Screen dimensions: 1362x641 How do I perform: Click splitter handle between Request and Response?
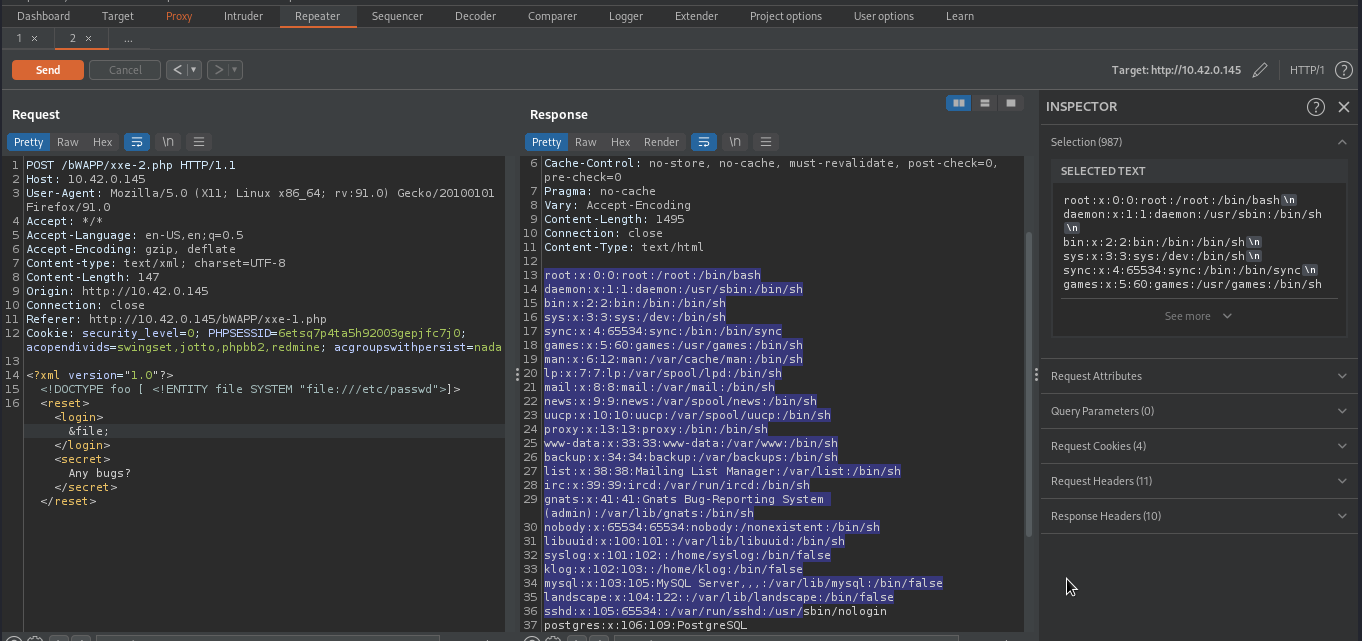(517, 375)
